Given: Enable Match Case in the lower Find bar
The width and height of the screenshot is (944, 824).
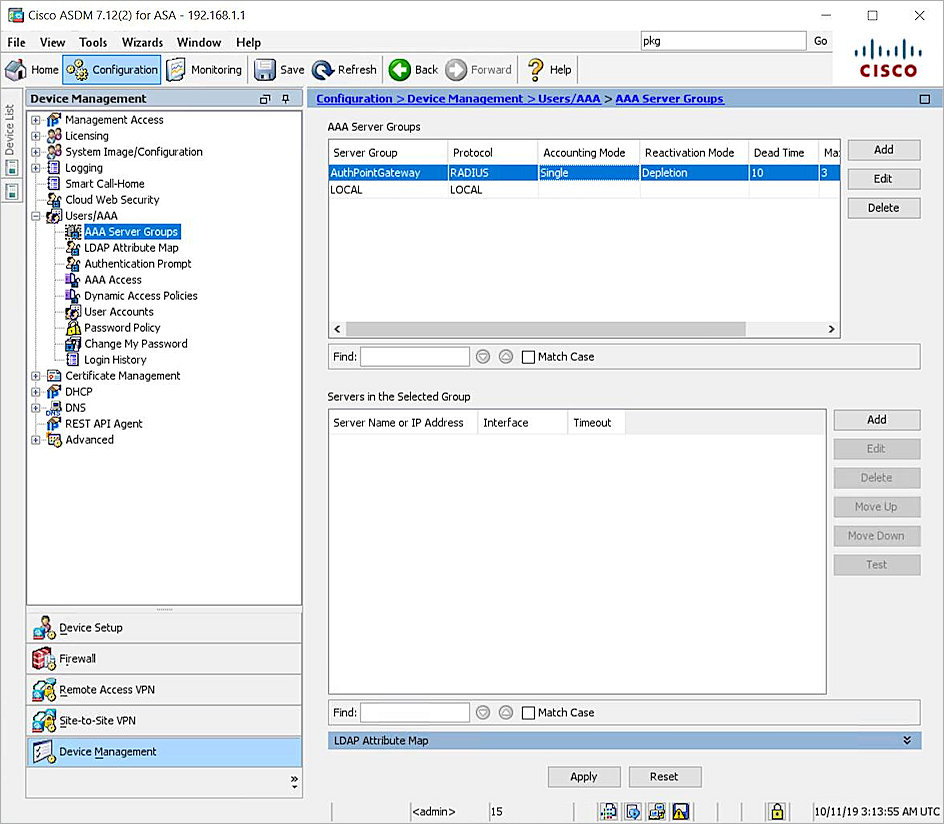Looking at the screenshot, I should click(x=527, y=712).
